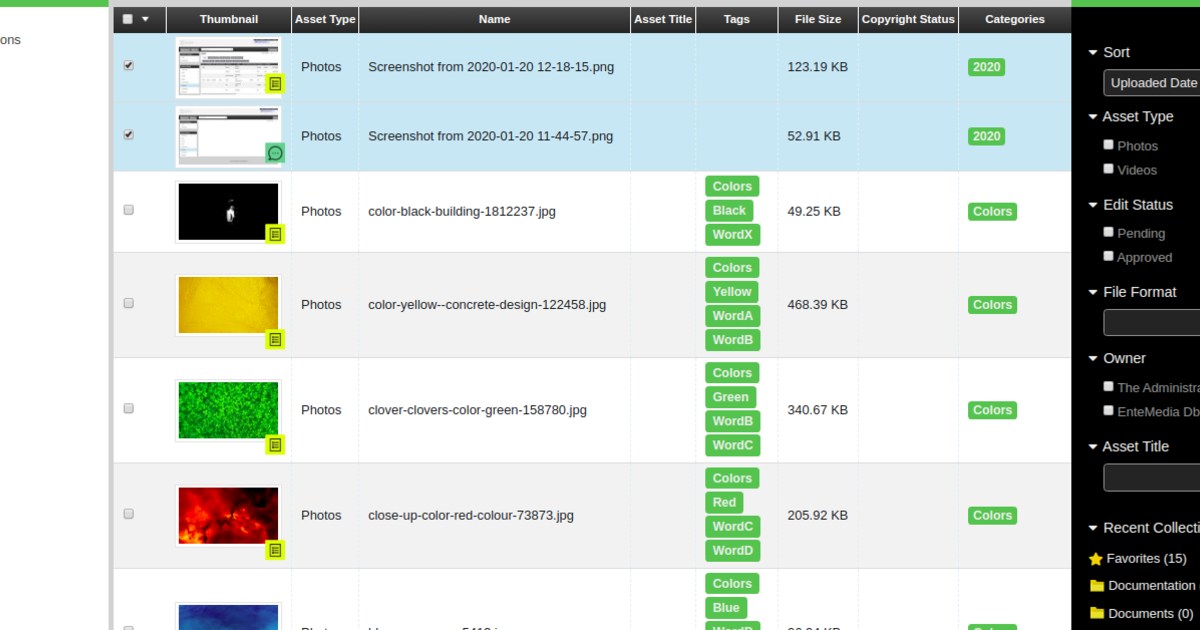
Task: Click the Yellow tag
Action: coord(732,292)
